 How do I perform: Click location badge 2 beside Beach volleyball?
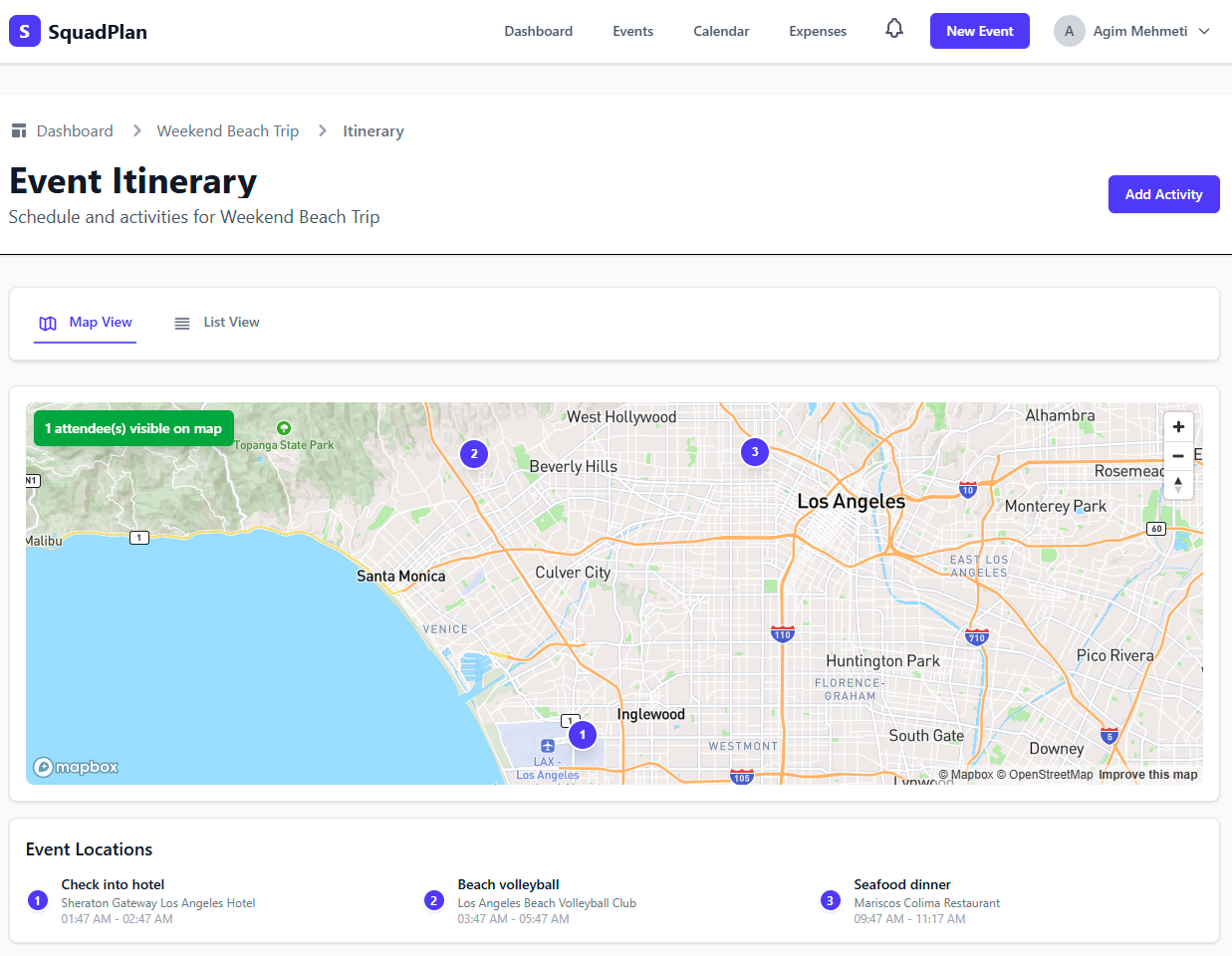point(434,900)
